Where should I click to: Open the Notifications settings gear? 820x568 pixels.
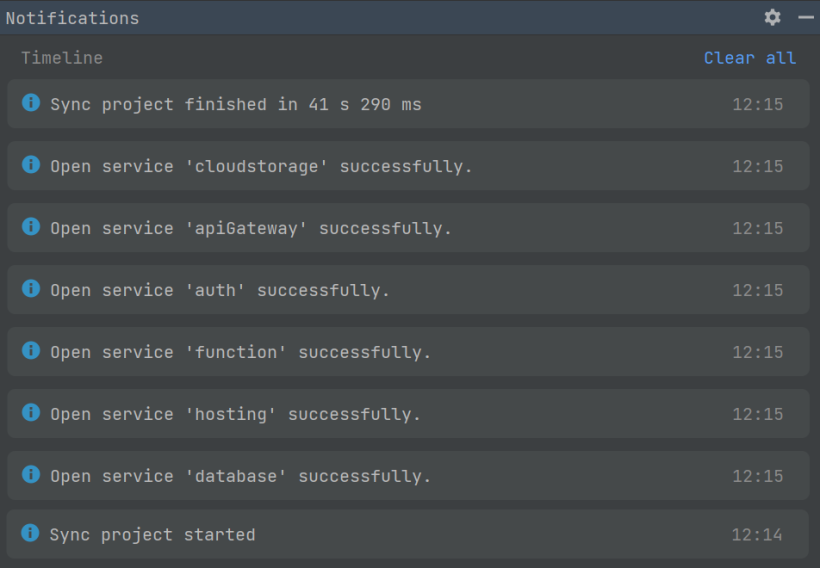(772, 18)
